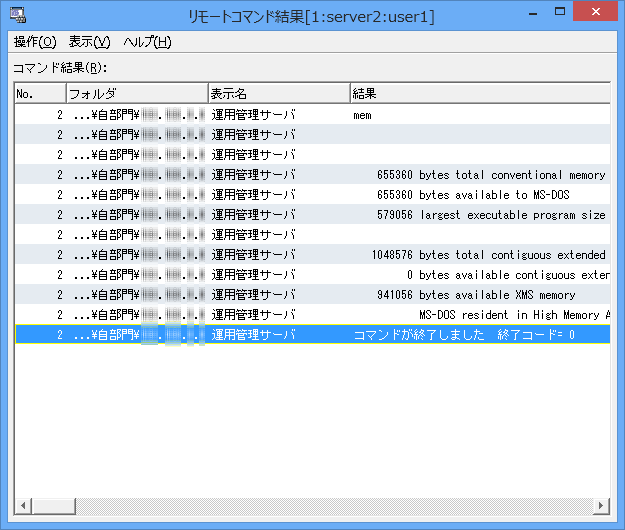Screen dimensions: 625x530
Task: Click the フォルダ column header
Action: [136, 93]
